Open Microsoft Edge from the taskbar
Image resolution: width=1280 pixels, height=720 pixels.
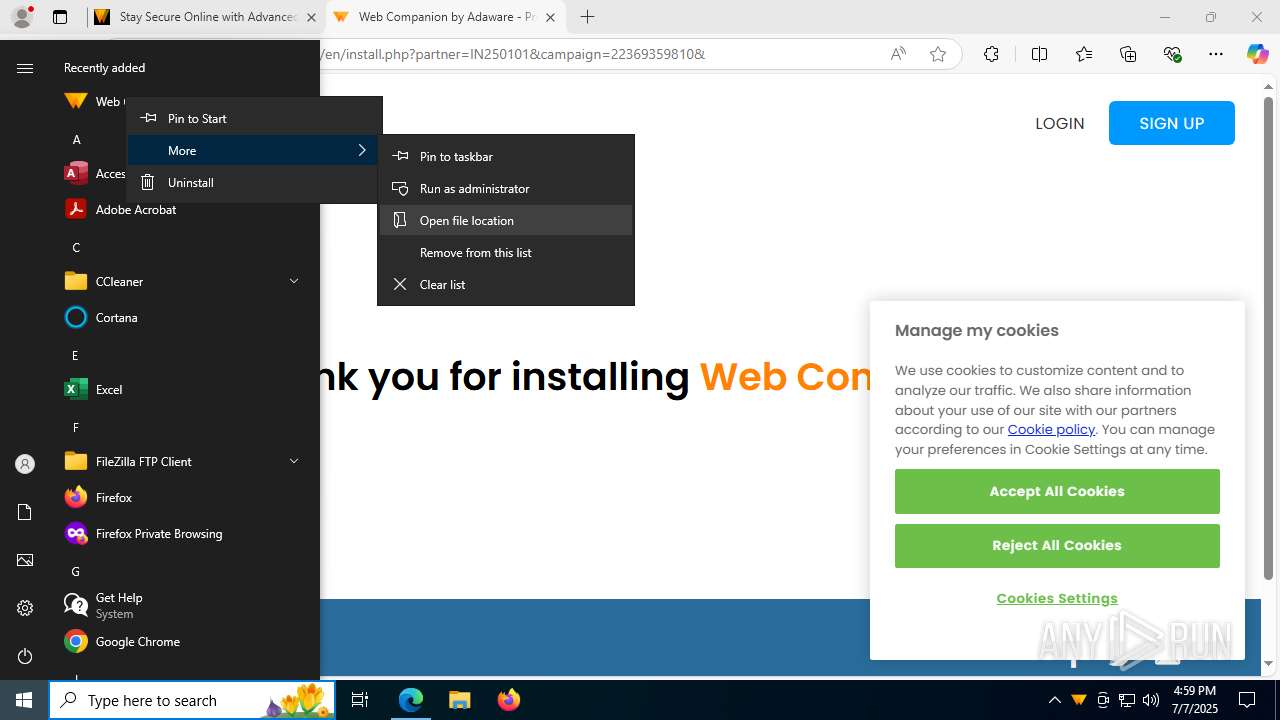[411, 700]
